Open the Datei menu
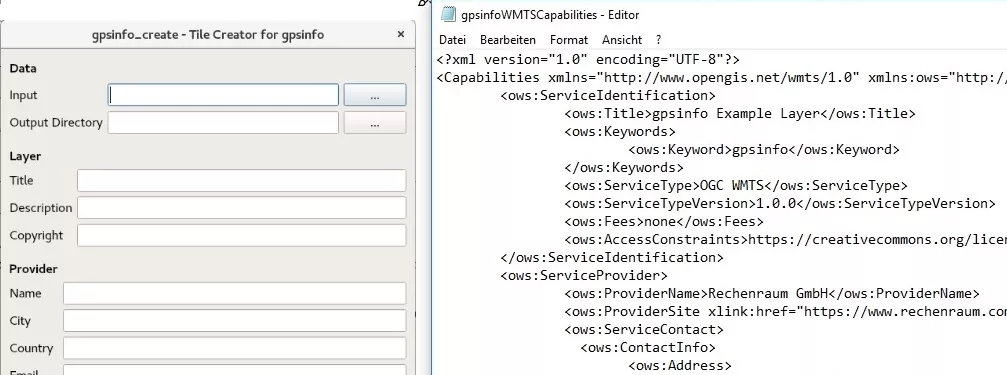1007x375 pixels. point(452,40)
